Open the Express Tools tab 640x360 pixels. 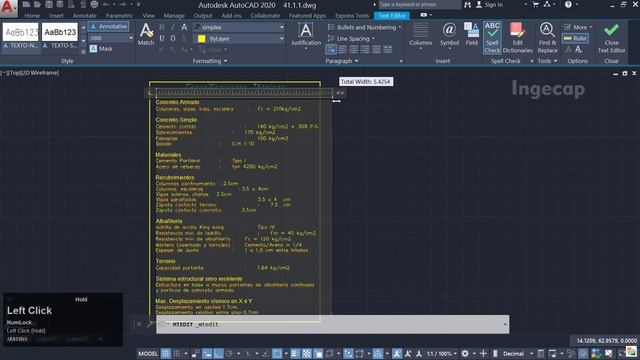352,16
